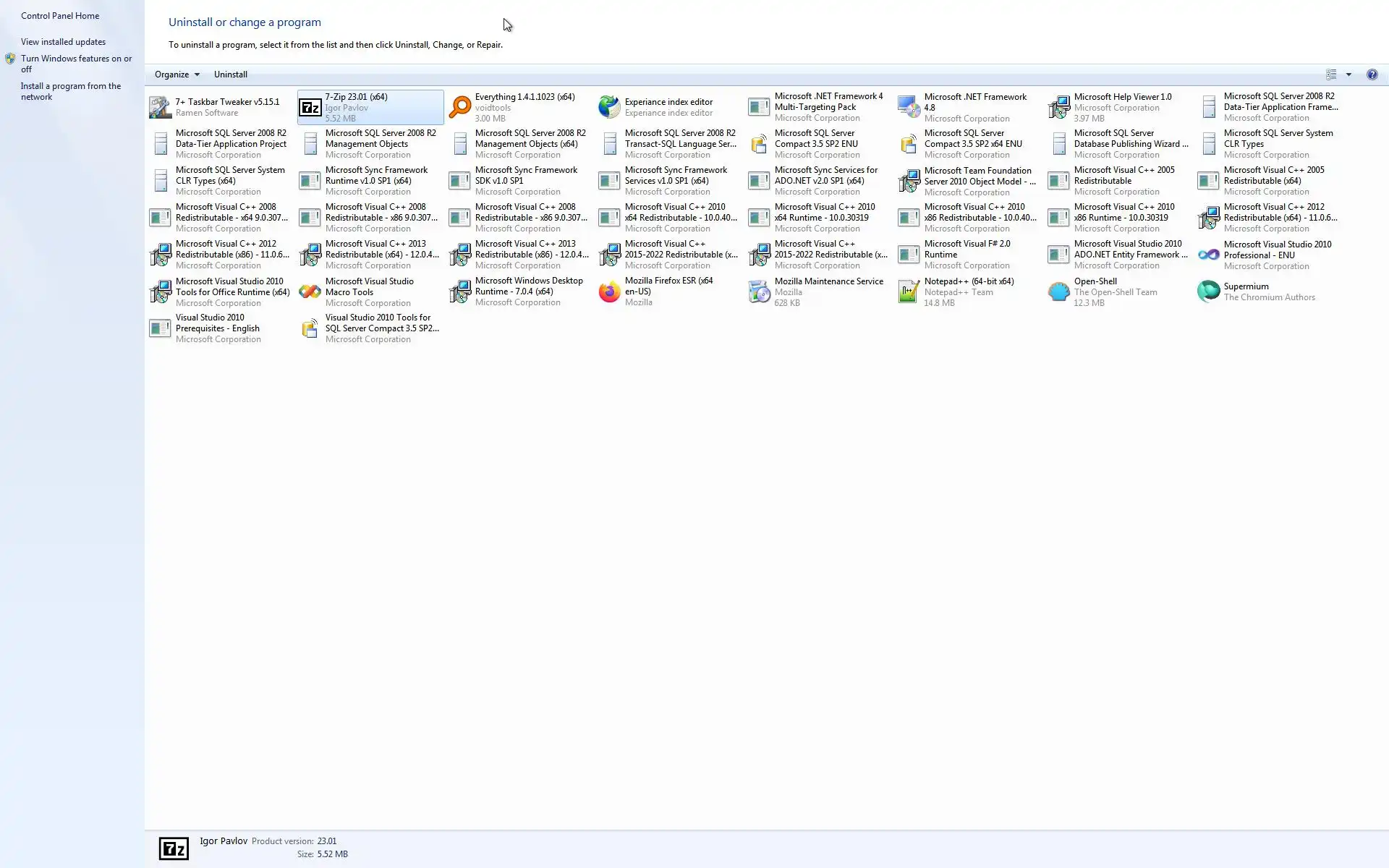Viewport: 1389px width, 868px height.
Task: Click the Supermium browser icon
Action: pos(1208,292)
